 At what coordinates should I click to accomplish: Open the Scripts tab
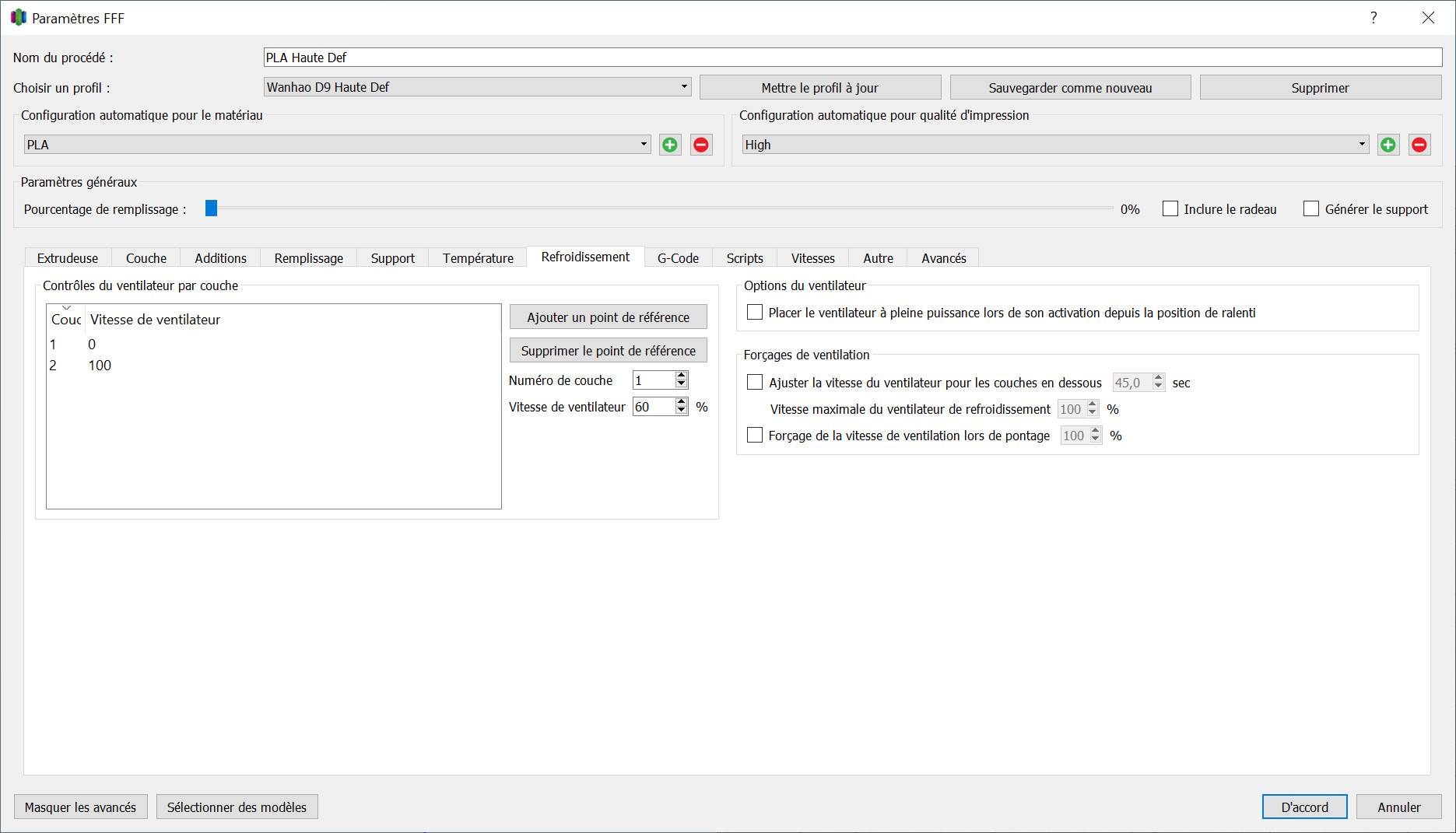(745, 258)
